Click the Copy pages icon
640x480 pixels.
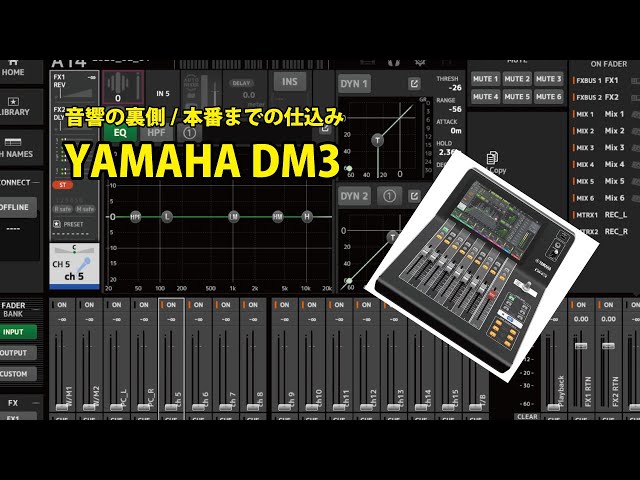coord(492,158)
